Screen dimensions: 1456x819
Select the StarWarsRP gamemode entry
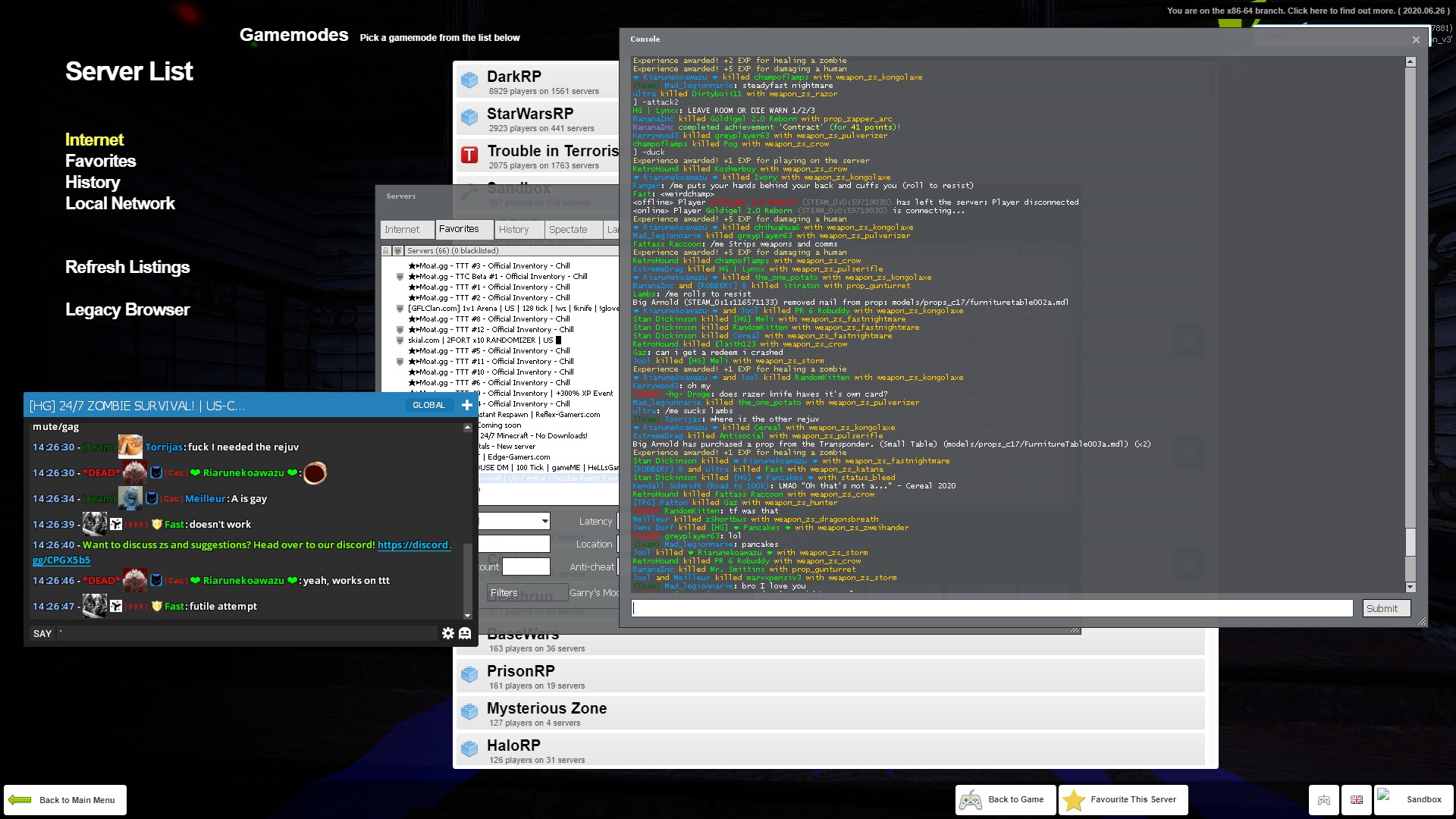click(537, 118)
